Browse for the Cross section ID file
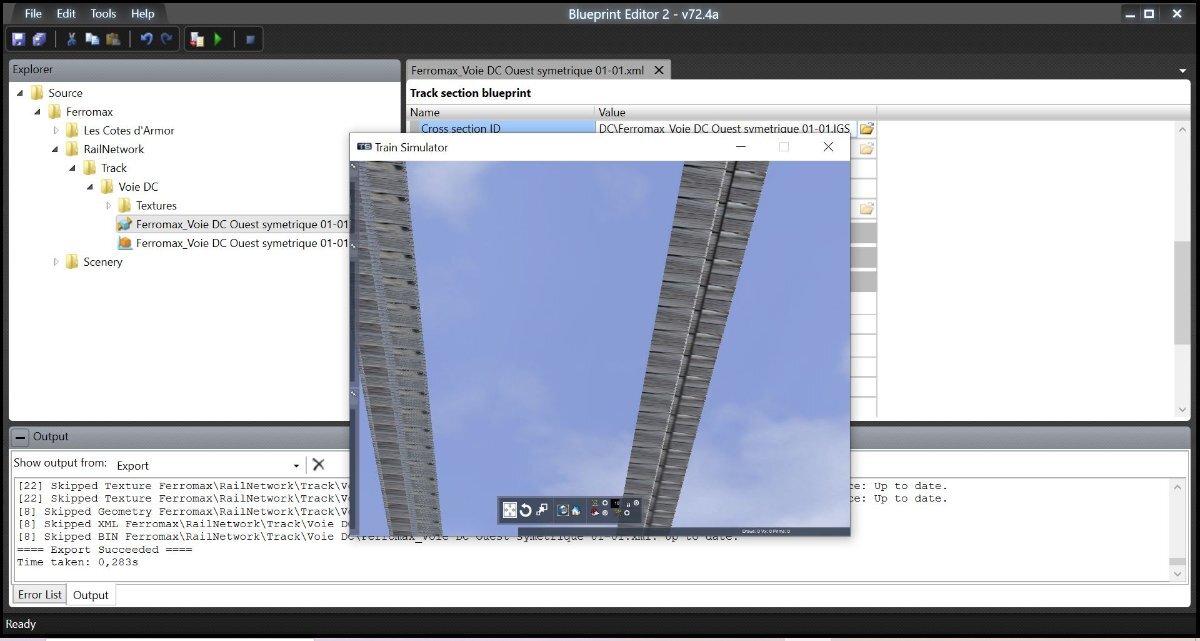This screenshot has height=641, width=1200. [x=867, y=129]
